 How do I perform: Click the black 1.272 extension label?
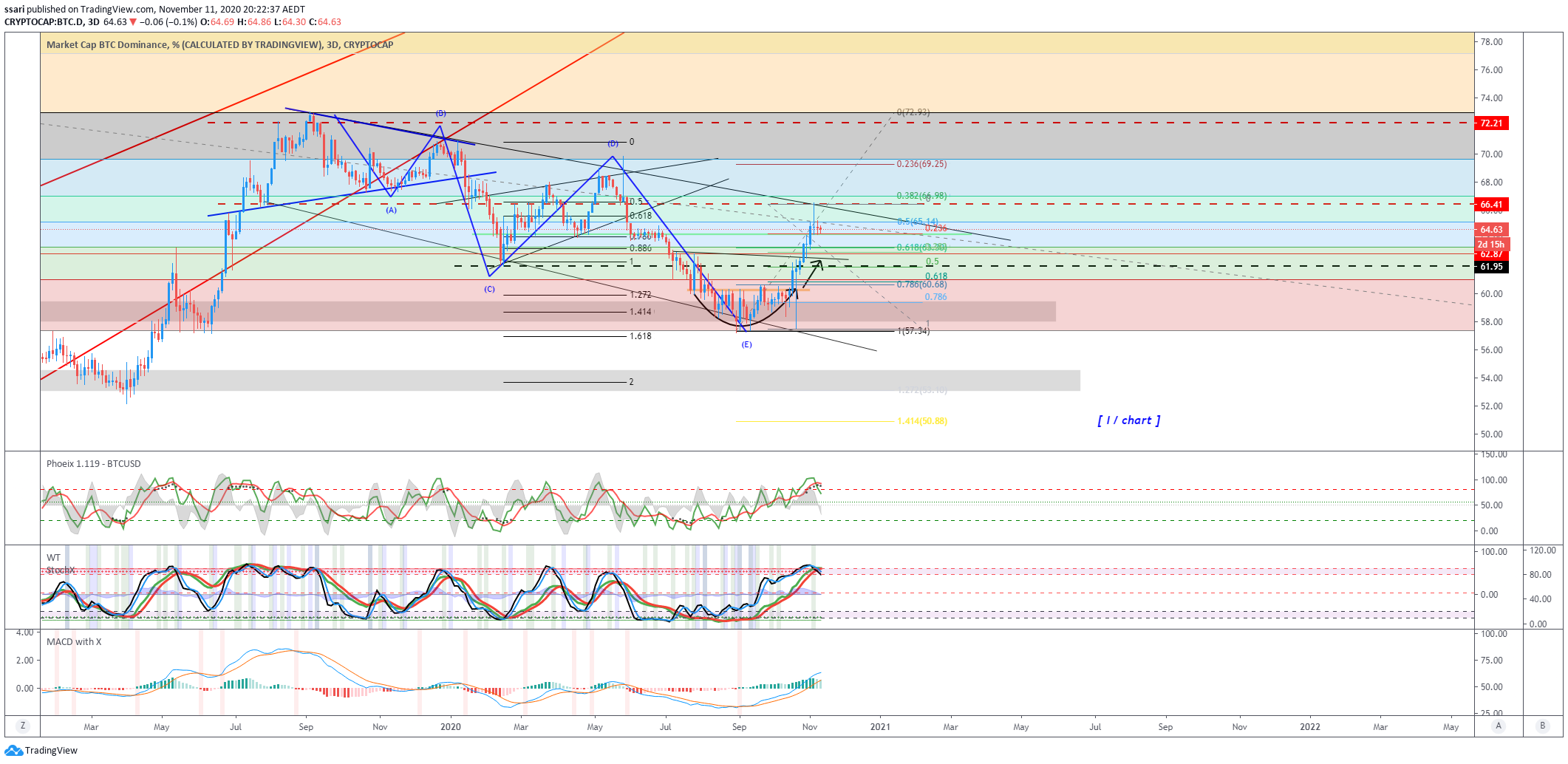click(x=641, y=295)
